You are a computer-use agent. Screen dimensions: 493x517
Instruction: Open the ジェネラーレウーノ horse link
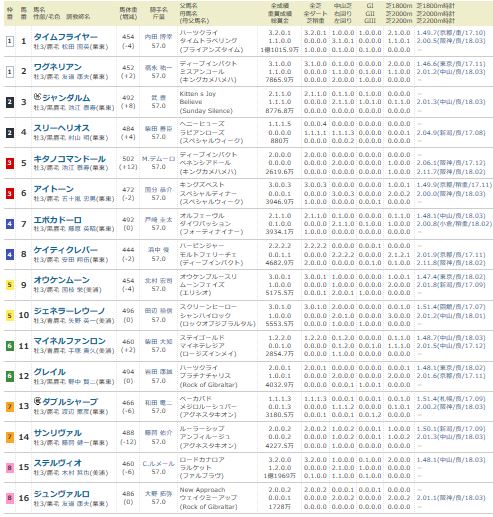pyautogui.click(x=69, y=311)
